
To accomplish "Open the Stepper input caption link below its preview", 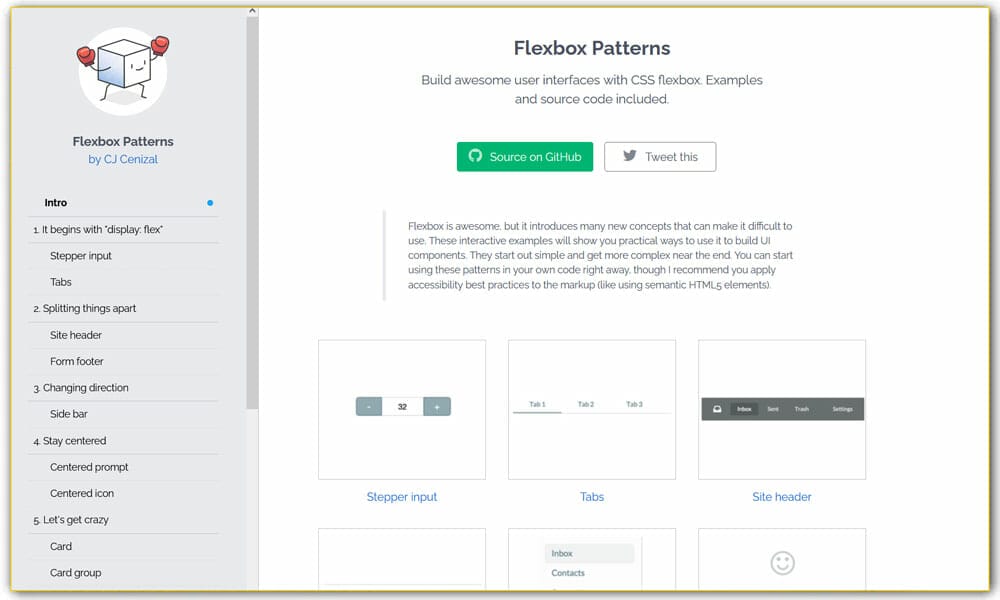I will pyautogui.click(x=402, y=496).
